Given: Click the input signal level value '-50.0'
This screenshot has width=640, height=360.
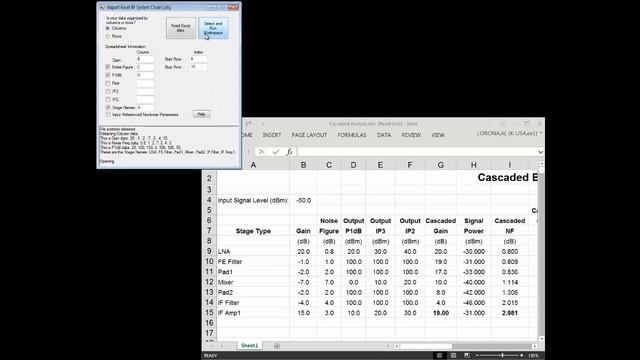Looking at the screenshot, I should (303, 200).
